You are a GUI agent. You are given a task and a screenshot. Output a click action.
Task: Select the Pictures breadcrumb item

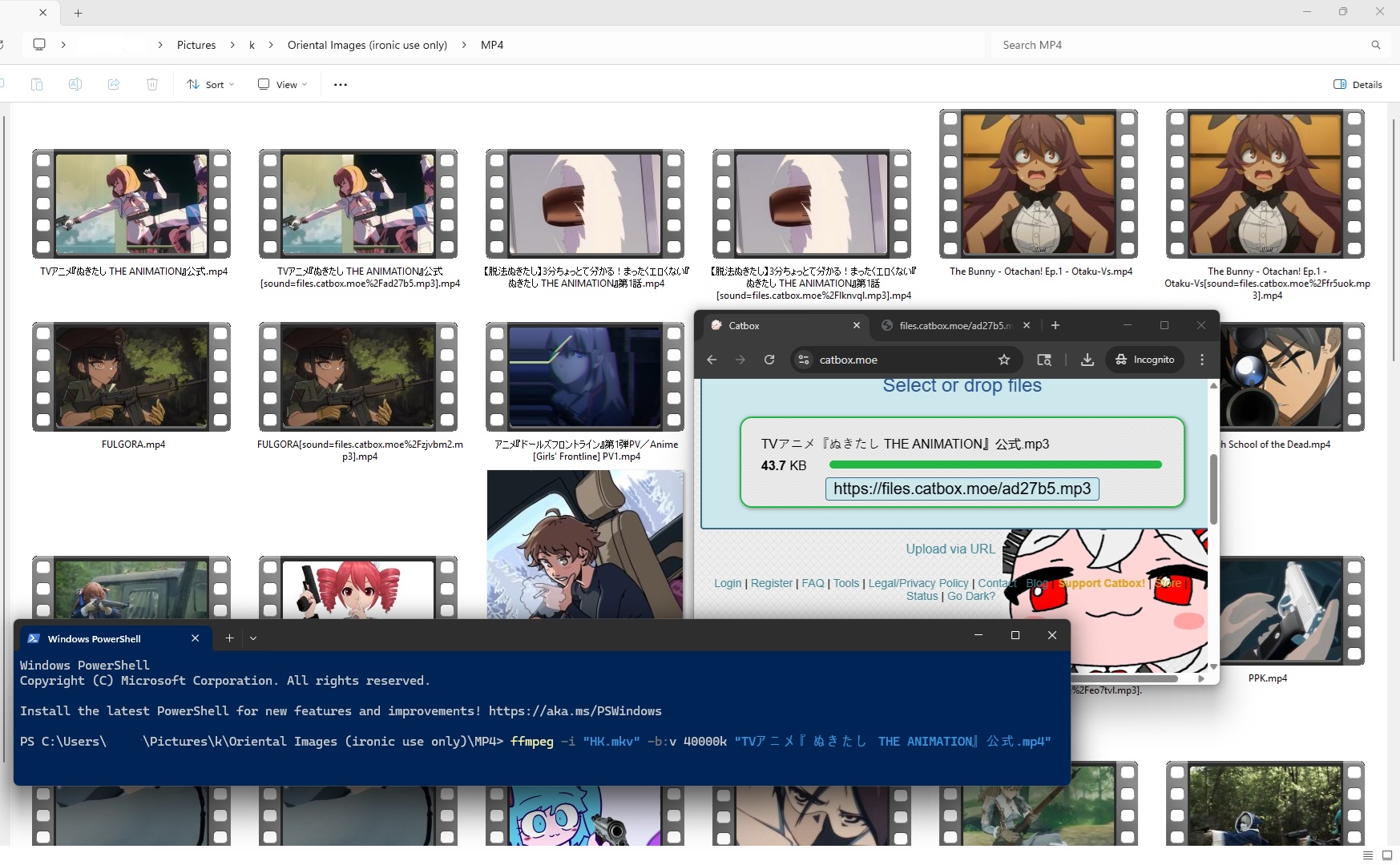coord(196,45)
